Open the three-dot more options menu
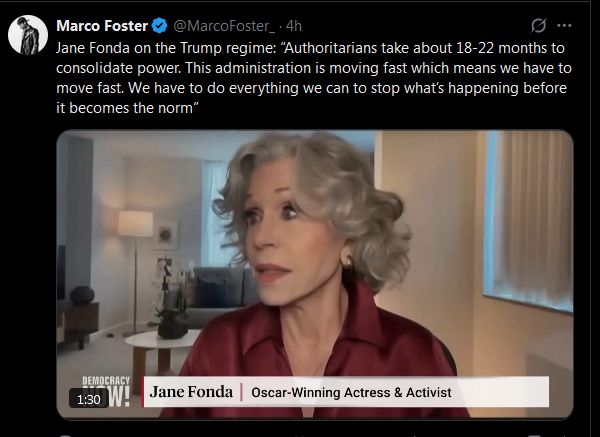The width and height of the screenshot is (600, 437). tap(564, 26)
